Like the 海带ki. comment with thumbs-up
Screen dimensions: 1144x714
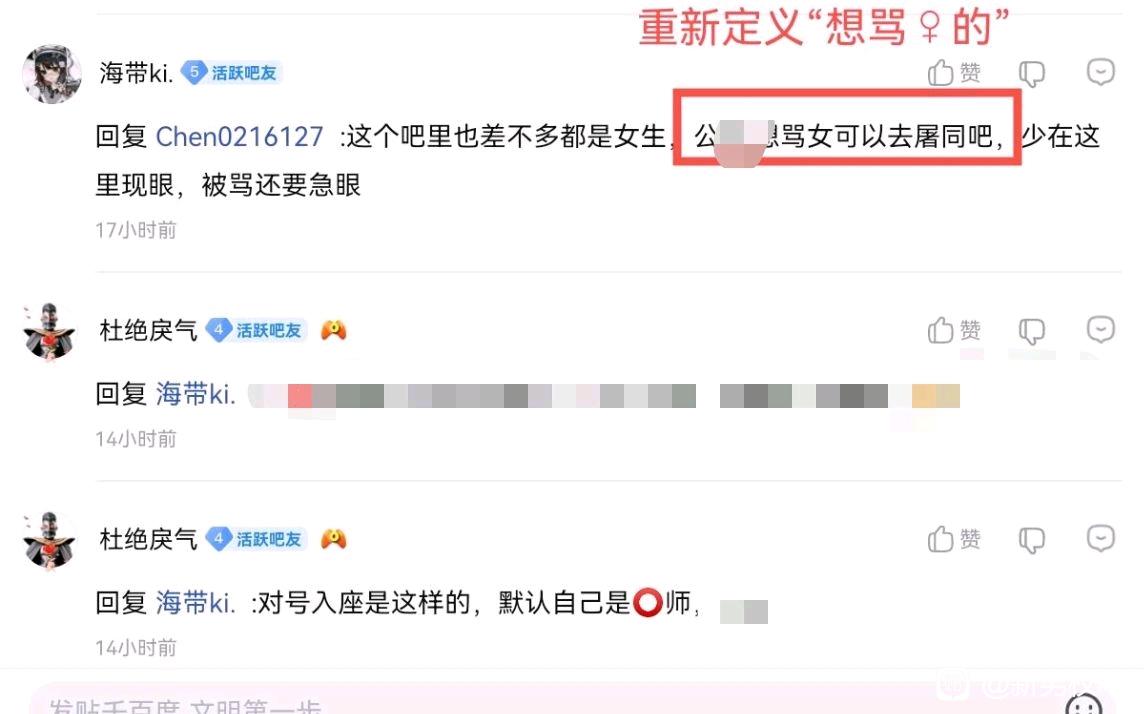954,73
